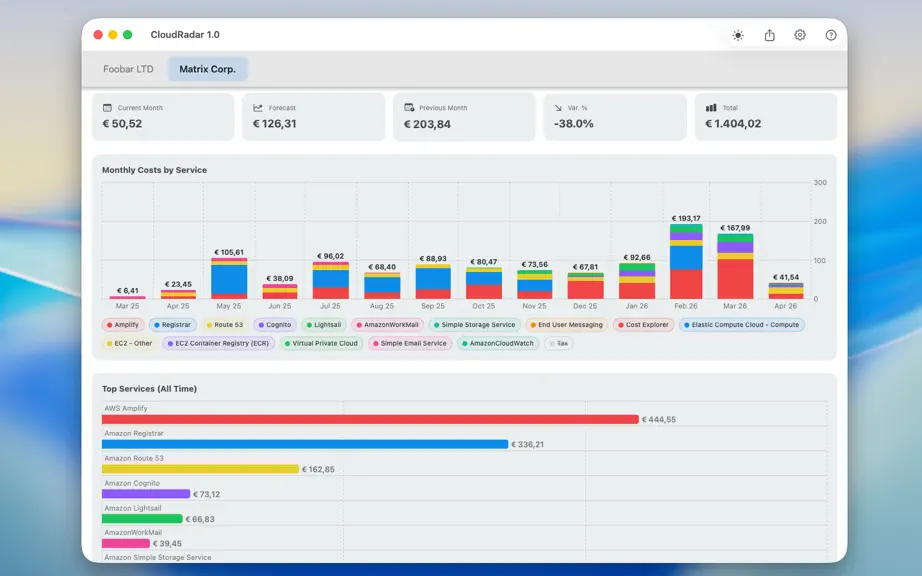Viewport: 922px width, 576px height.
Task: Click the Forecast chart icon
Action: (x=258, y=108)
